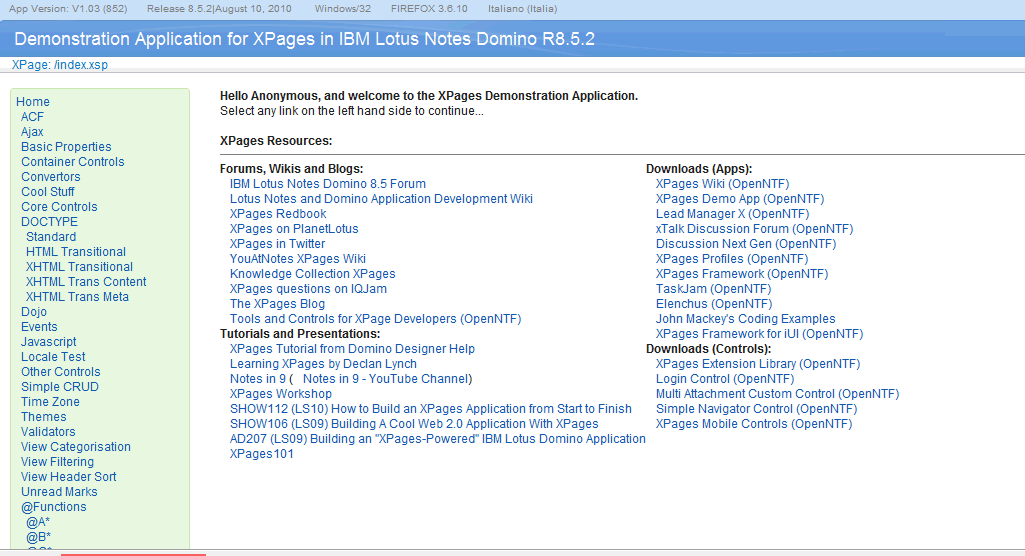Open Discussion Next Gen (OpenNTF)

[746, 244]
